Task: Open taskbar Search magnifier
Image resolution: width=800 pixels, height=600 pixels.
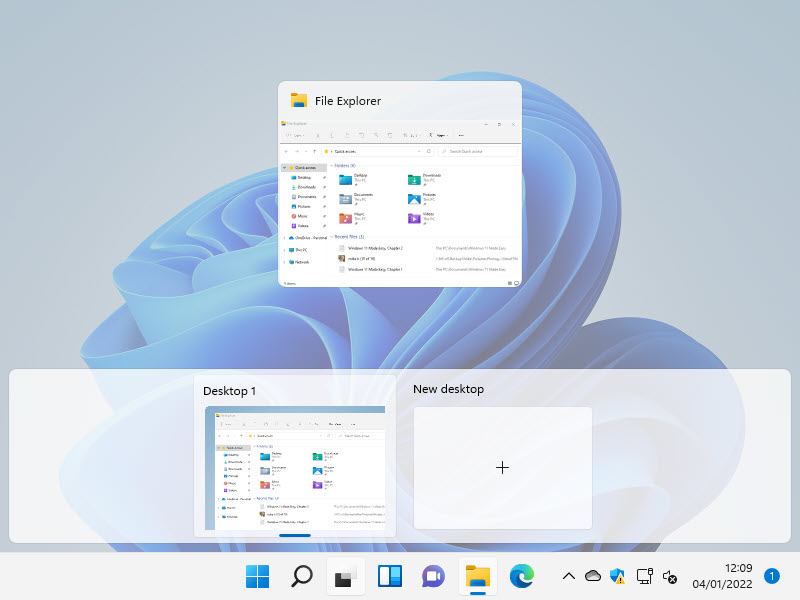Action: [x=302, y=577]
